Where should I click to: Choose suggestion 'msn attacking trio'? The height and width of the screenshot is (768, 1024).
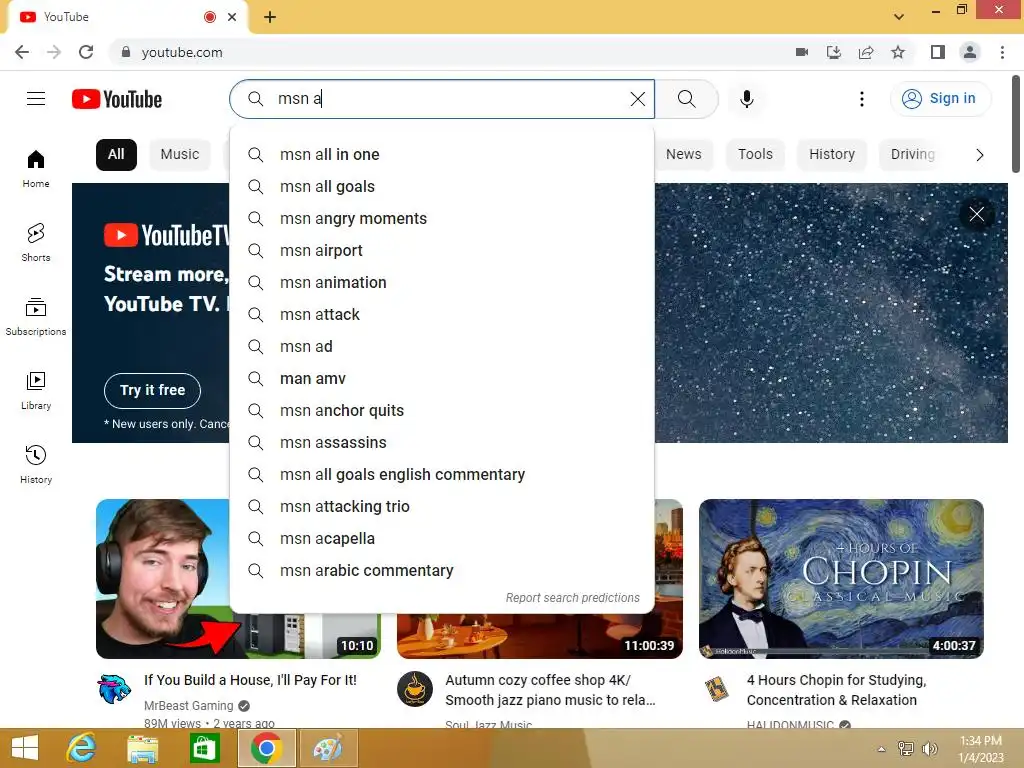[442, 507]
